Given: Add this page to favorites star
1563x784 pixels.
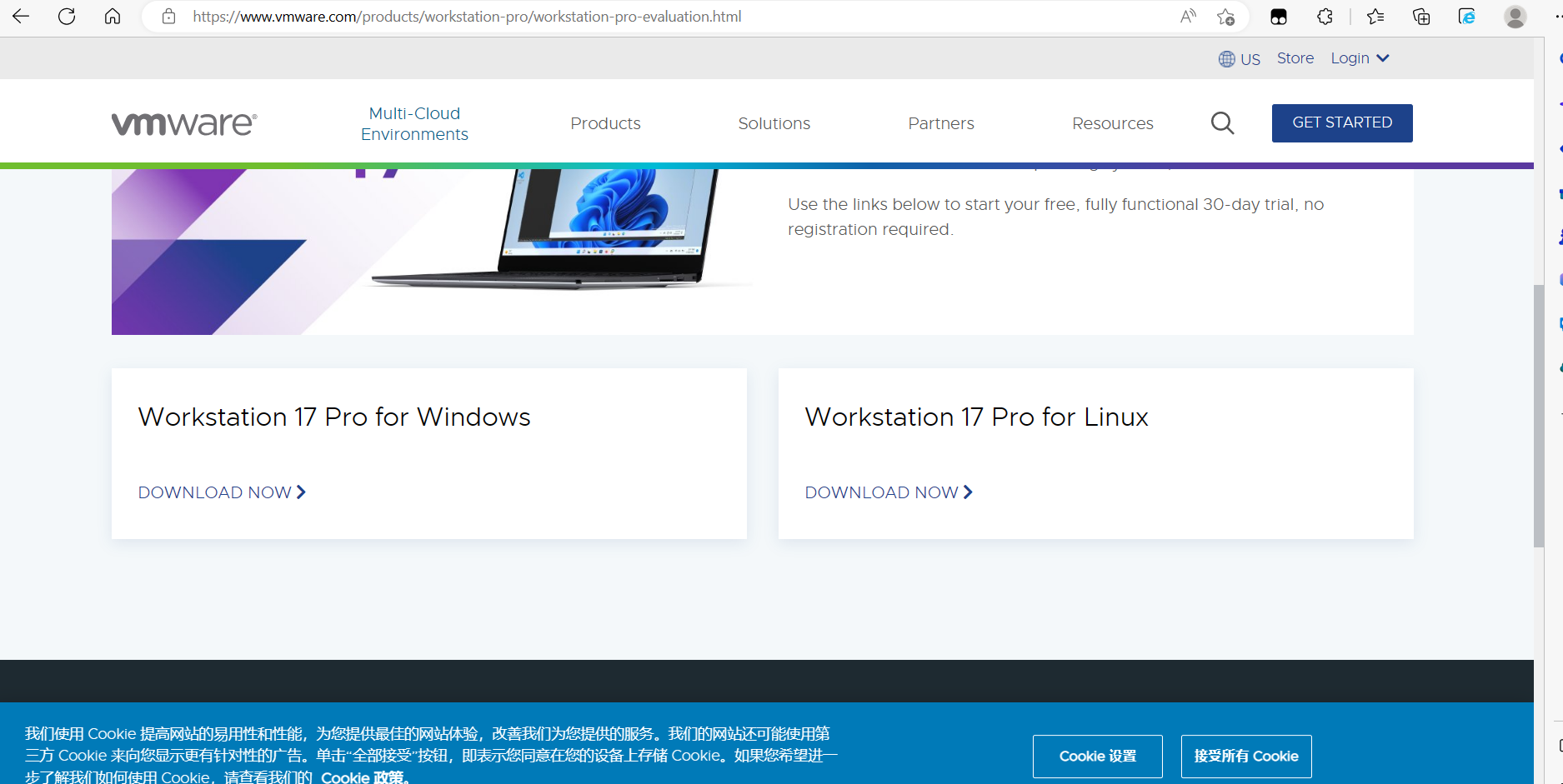Looking at the screenshot, I should pos(1225,17).
